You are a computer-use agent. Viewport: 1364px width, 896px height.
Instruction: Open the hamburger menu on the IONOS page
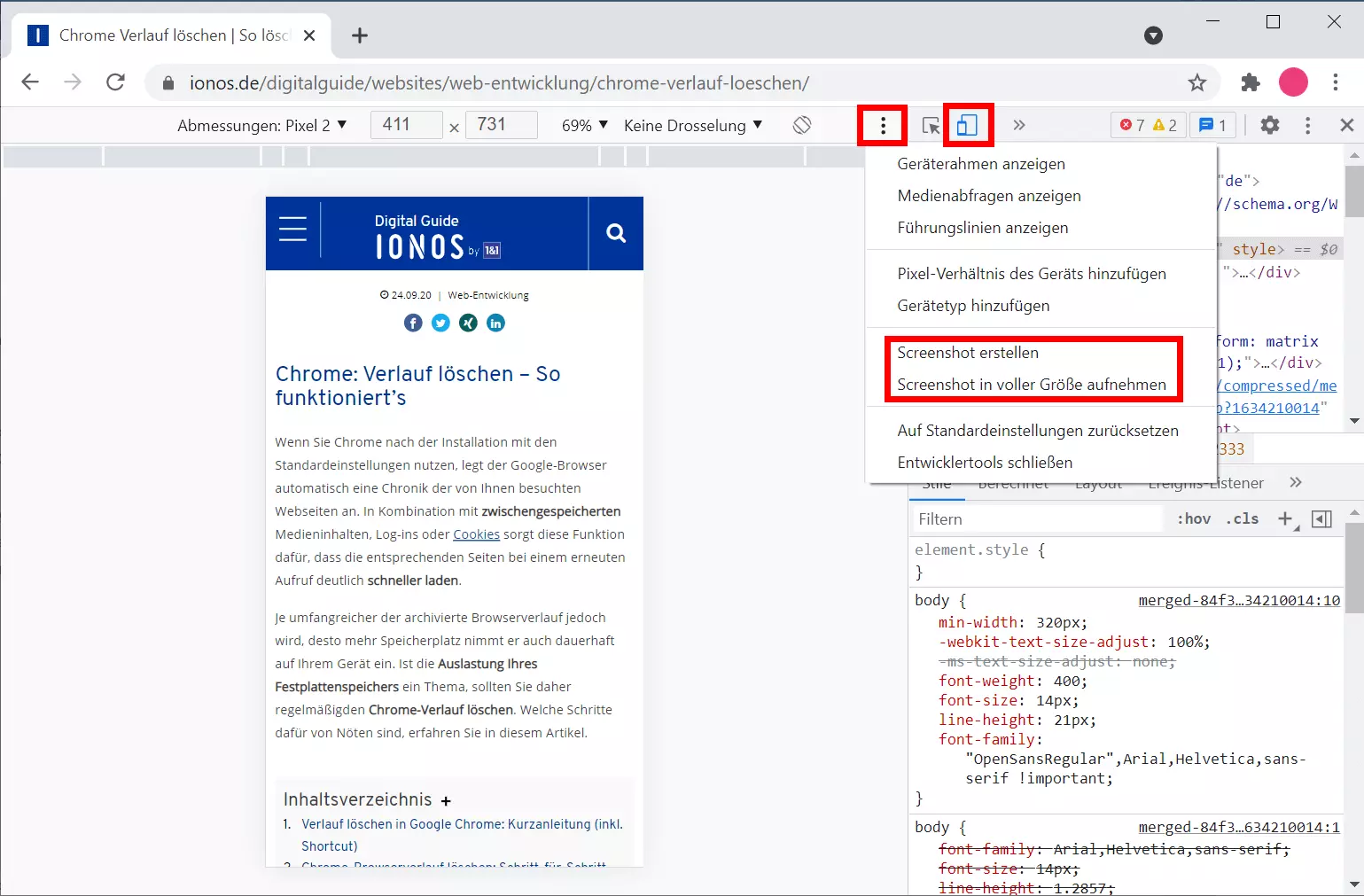[292, 229]
